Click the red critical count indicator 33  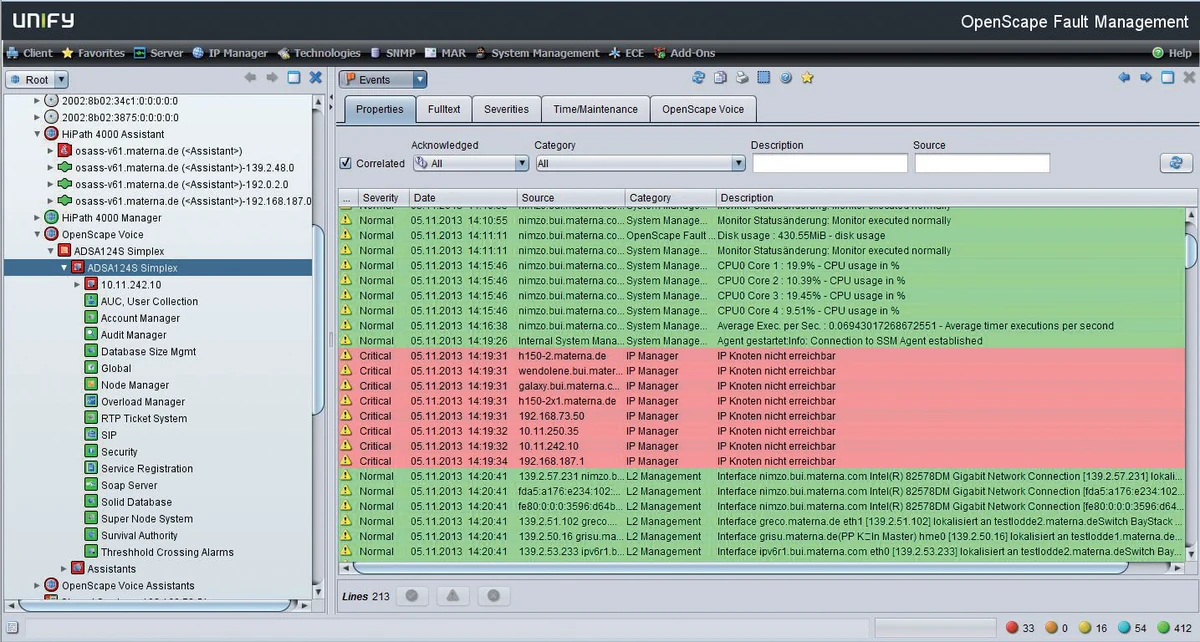click(1020, 628)
